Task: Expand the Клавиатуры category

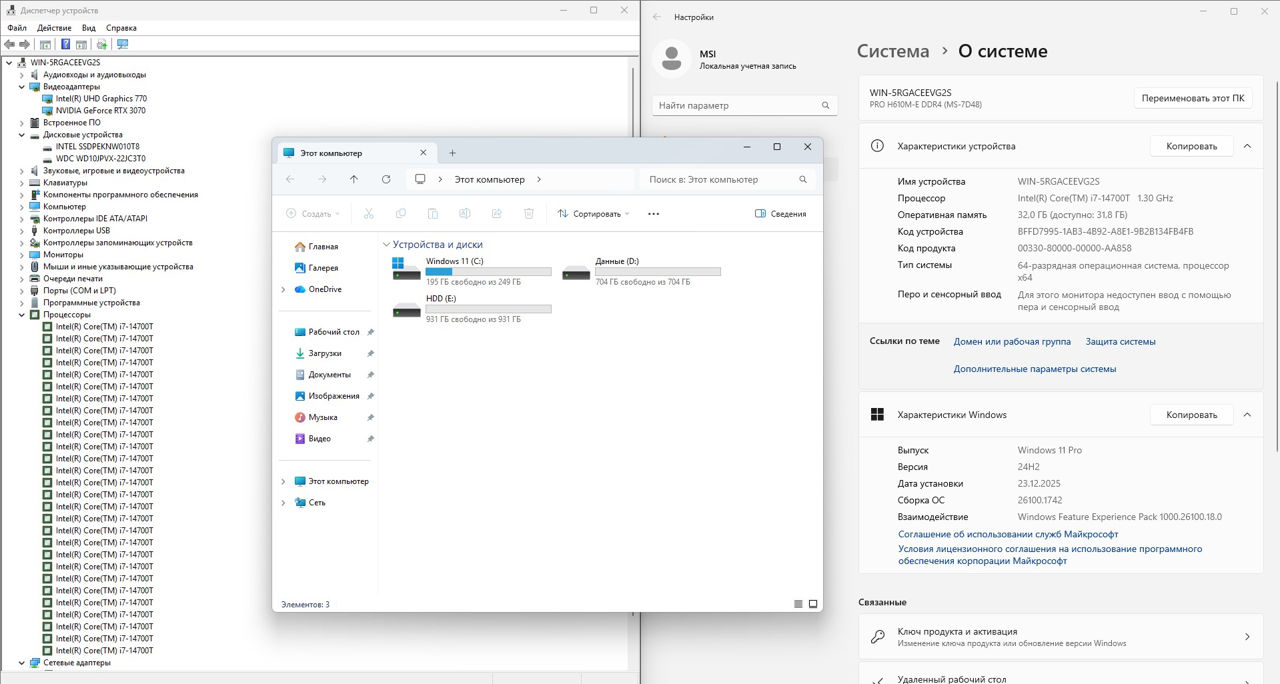Action: [x=23, y=183]
